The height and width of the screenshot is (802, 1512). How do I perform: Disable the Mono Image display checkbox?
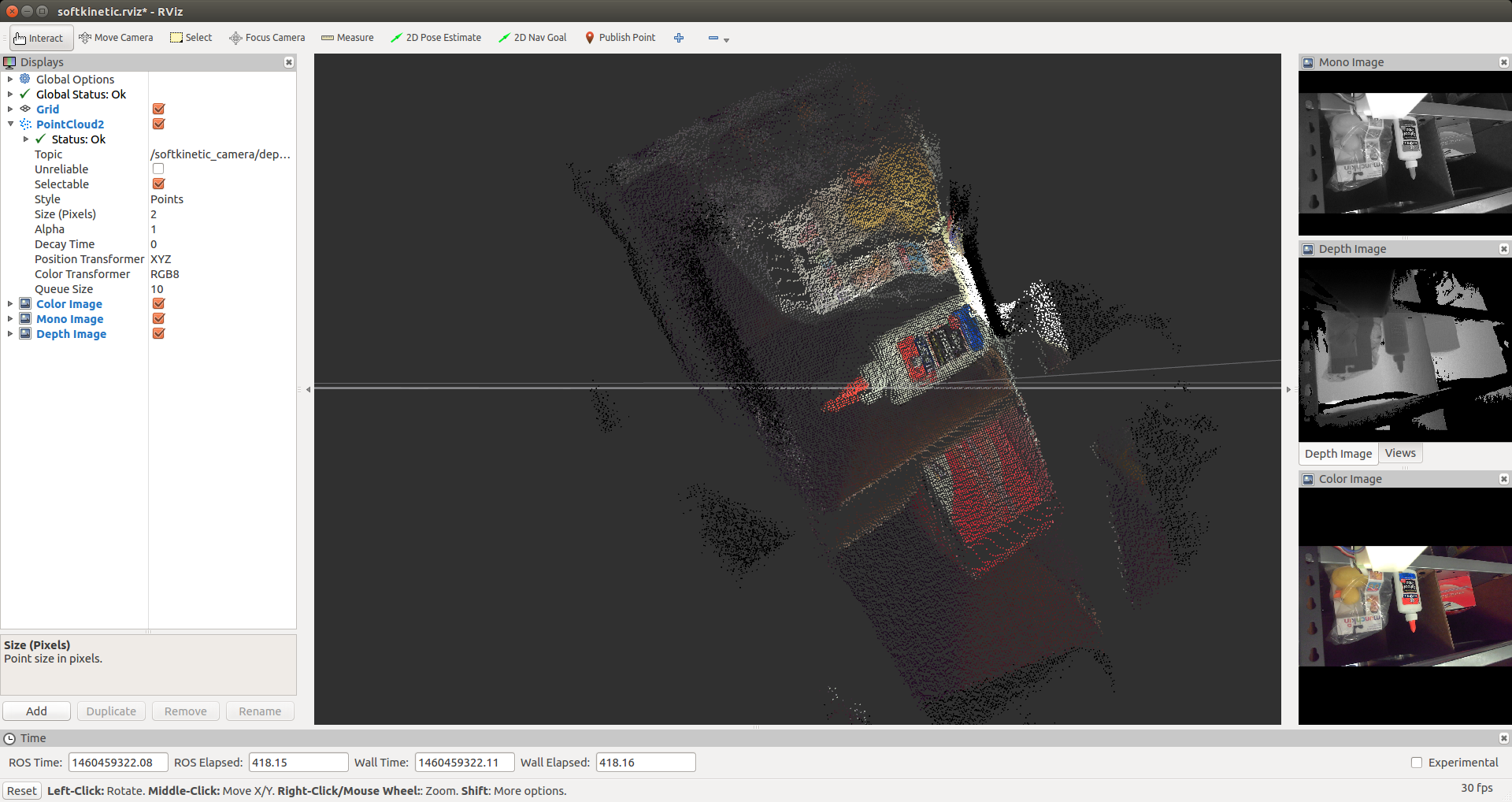pyautogui.click(x=158, y=318)
